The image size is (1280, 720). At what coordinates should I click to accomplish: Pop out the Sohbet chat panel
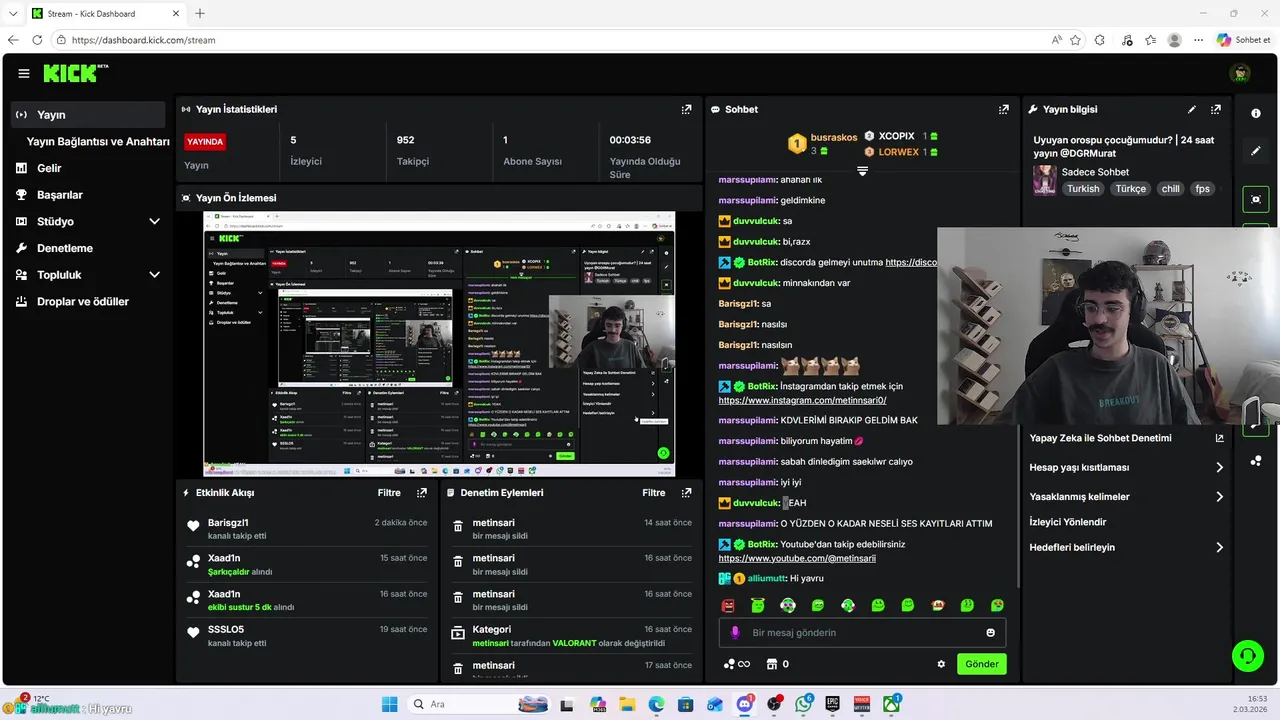[1003, 109]
